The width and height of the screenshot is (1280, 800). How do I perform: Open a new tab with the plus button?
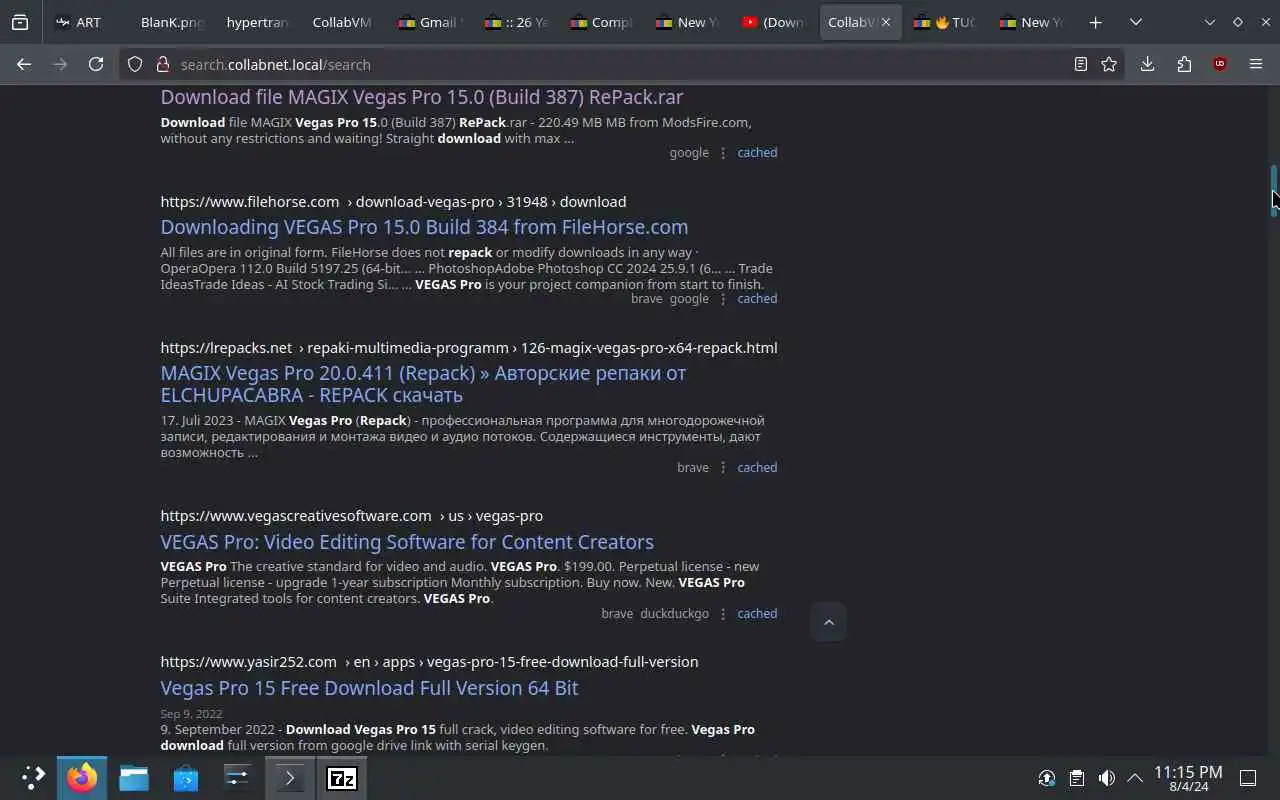click(x=1096, y=22)
